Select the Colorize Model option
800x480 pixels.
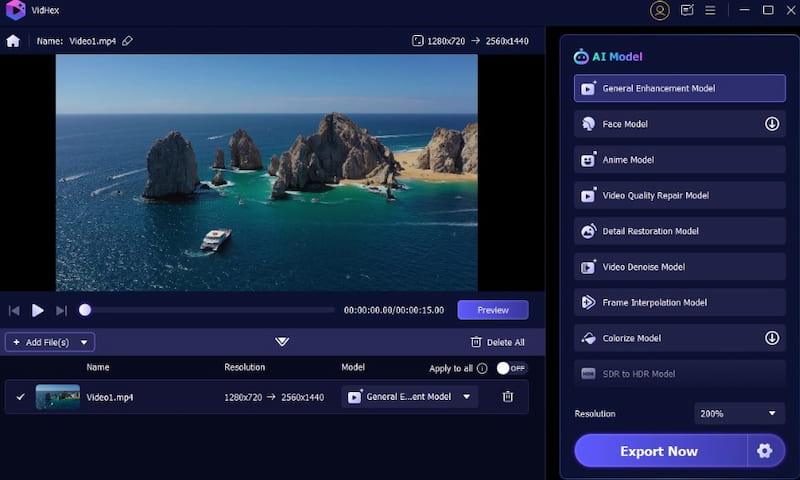(x=680, y=338)
